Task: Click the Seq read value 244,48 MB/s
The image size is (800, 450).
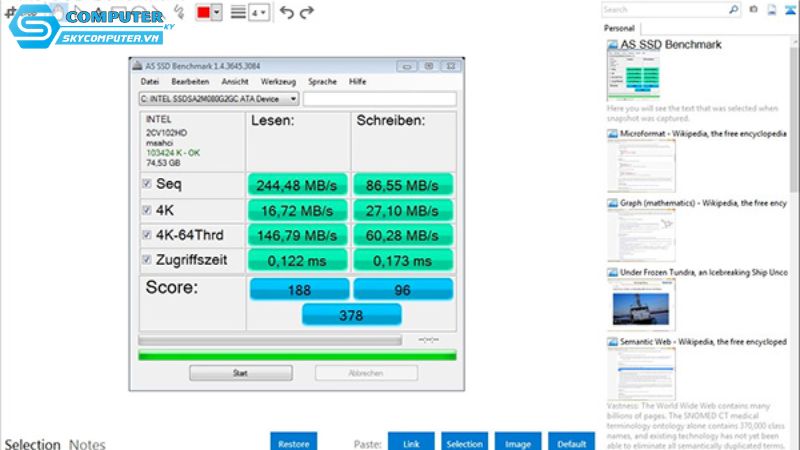Action: coord(297,185)
